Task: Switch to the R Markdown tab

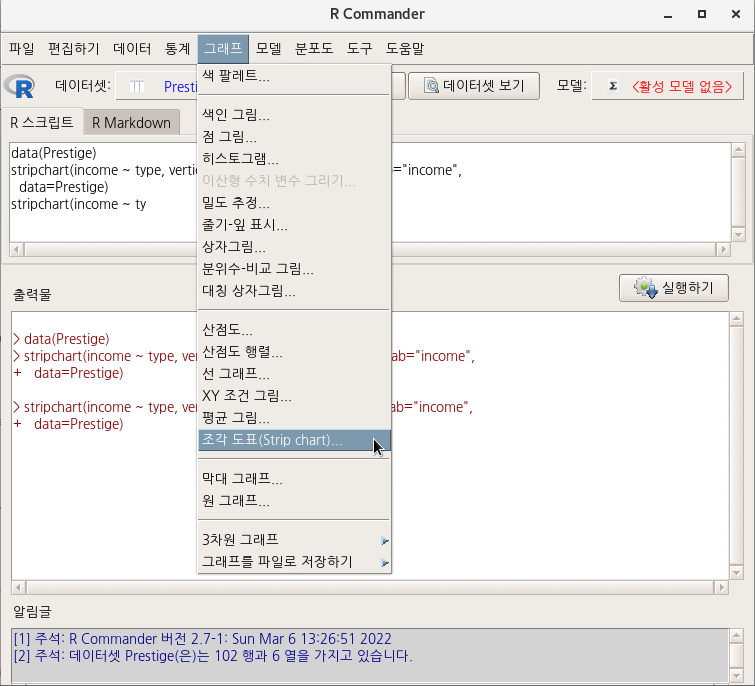Action: (131, 123)
